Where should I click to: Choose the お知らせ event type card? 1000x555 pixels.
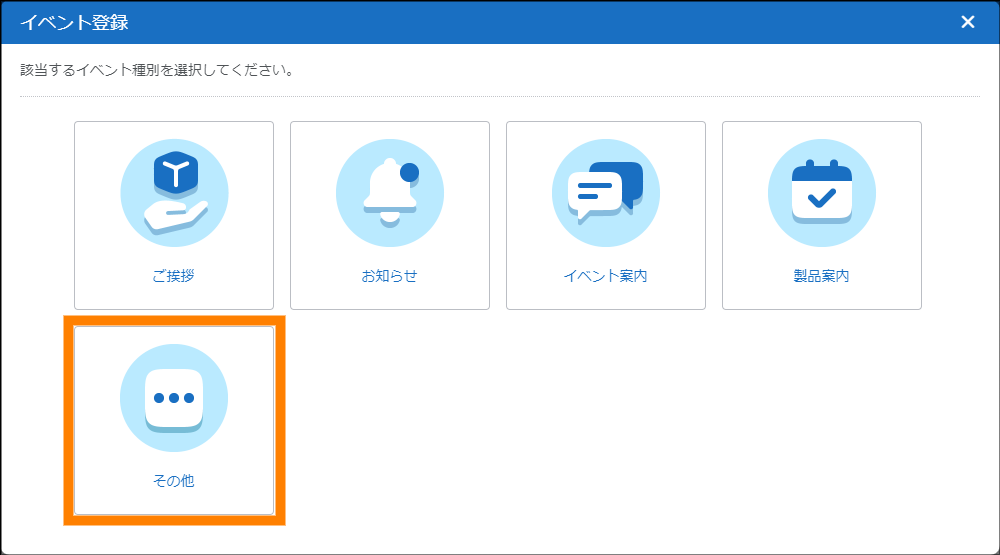[x=389, y=215]
